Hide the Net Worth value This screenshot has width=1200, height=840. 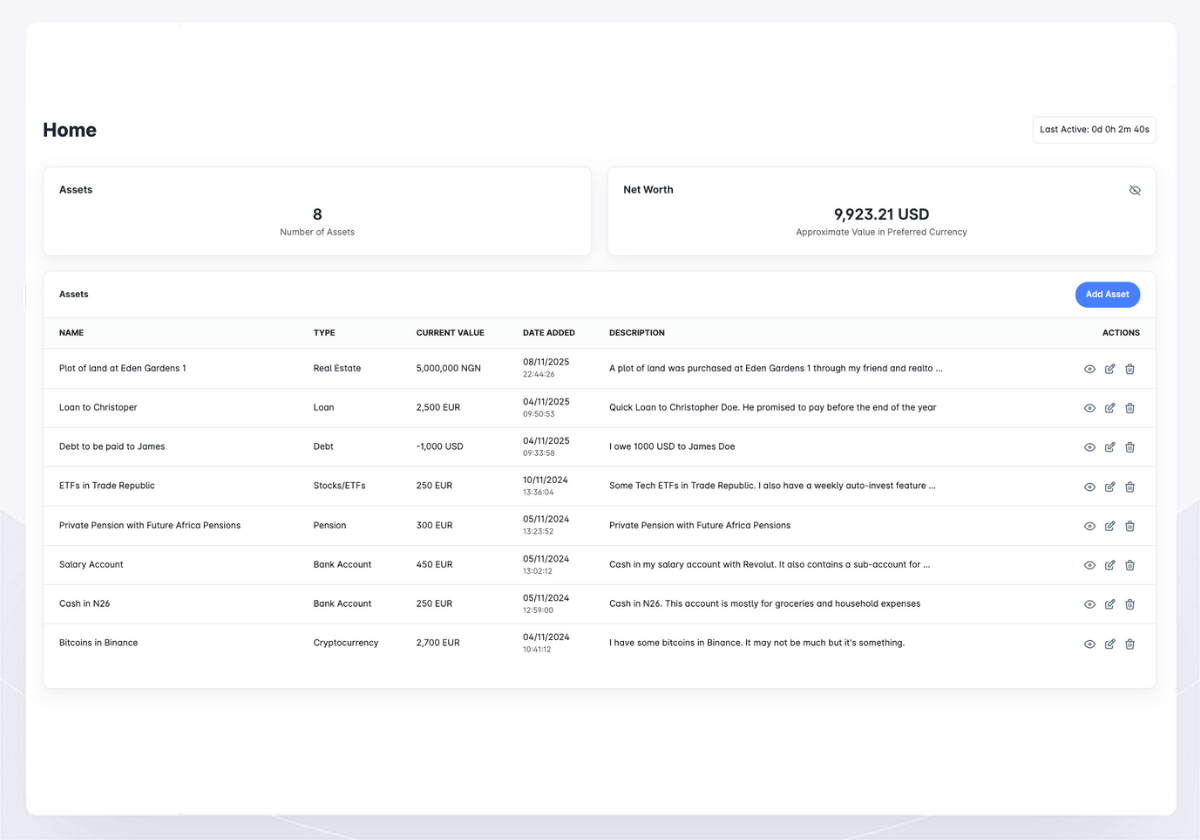1134,190
